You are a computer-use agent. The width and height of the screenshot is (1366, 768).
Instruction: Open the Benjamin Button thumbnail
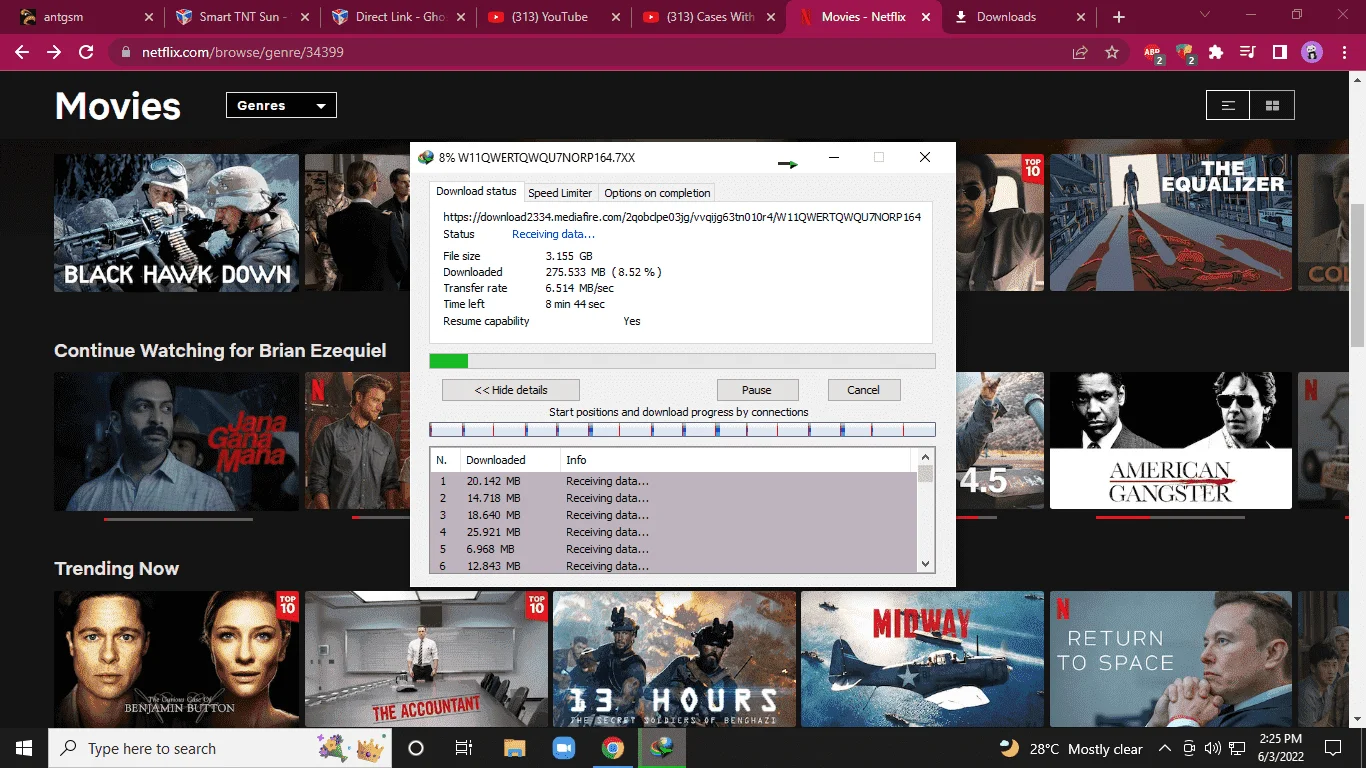point(176,659)
